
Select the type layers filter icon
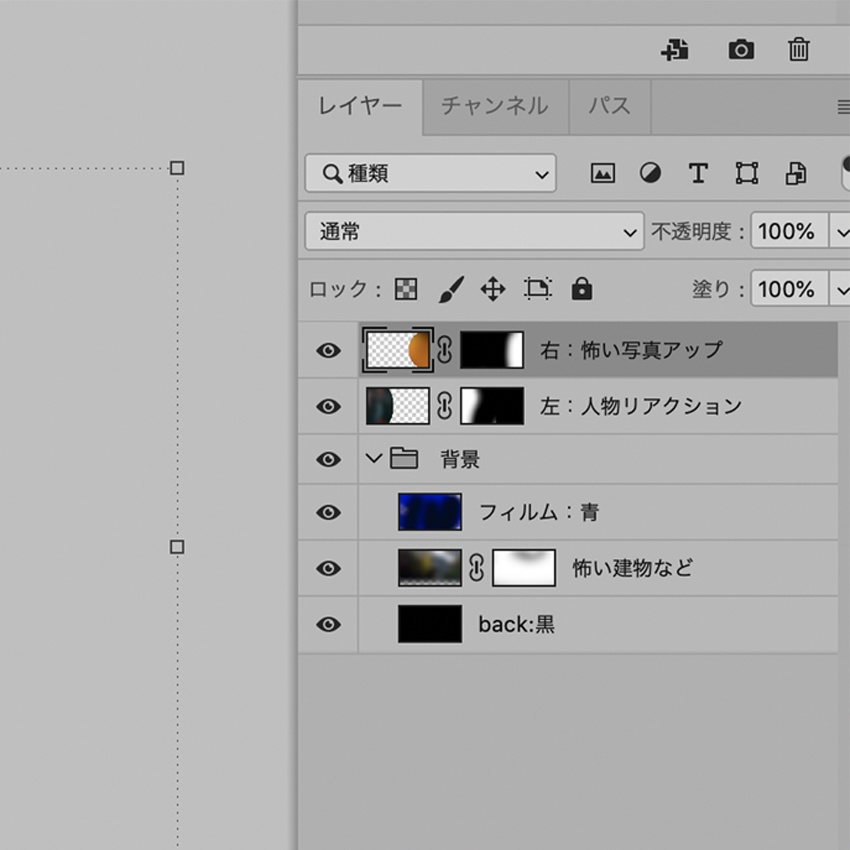pos(698,172)
